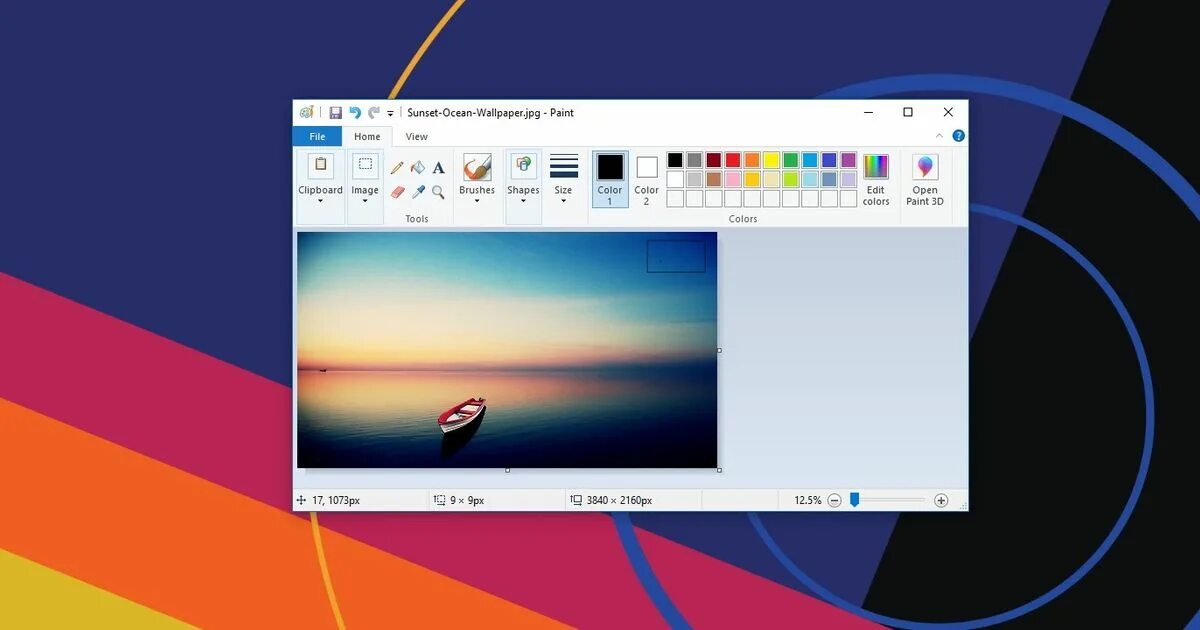Click the canvas bottom-edge middle resize handle

507,470
